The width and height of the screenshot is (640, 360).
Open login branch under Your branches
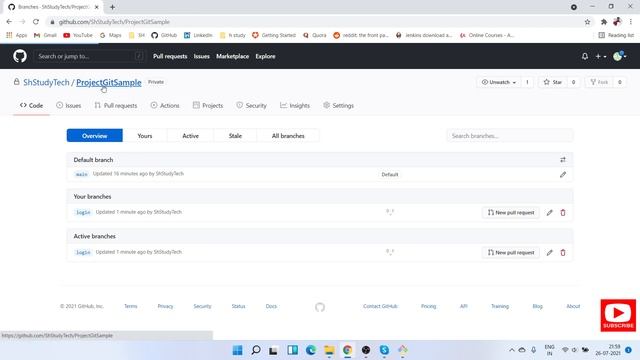coord(83,212)
